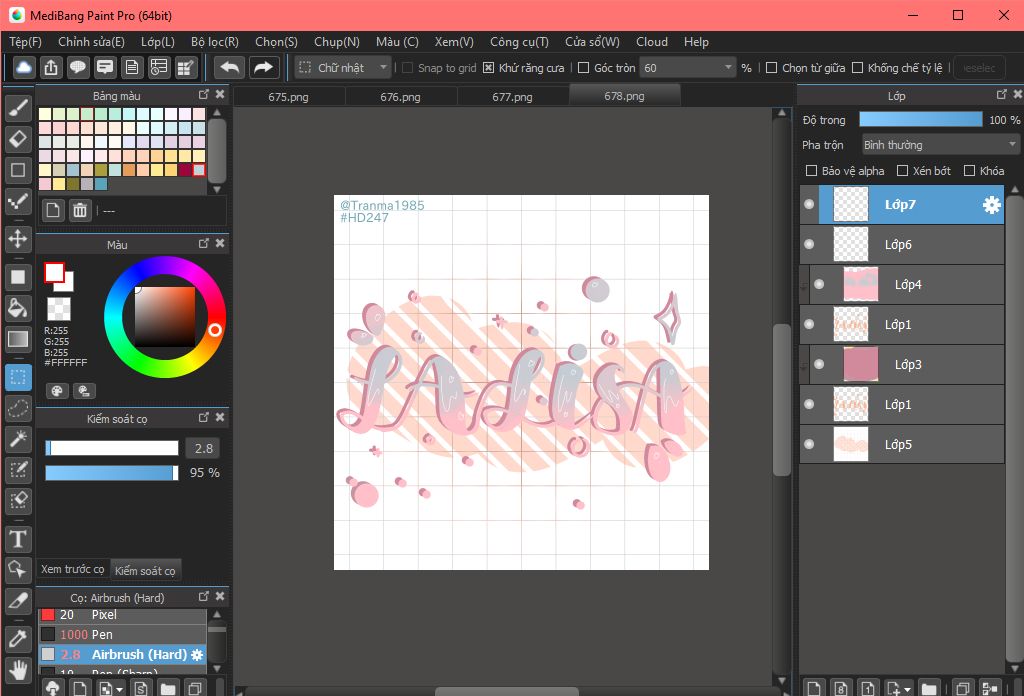Viewport: 1024px width, 696px height.
Task: Select layer Lớp5
Action: pos(902,444)
